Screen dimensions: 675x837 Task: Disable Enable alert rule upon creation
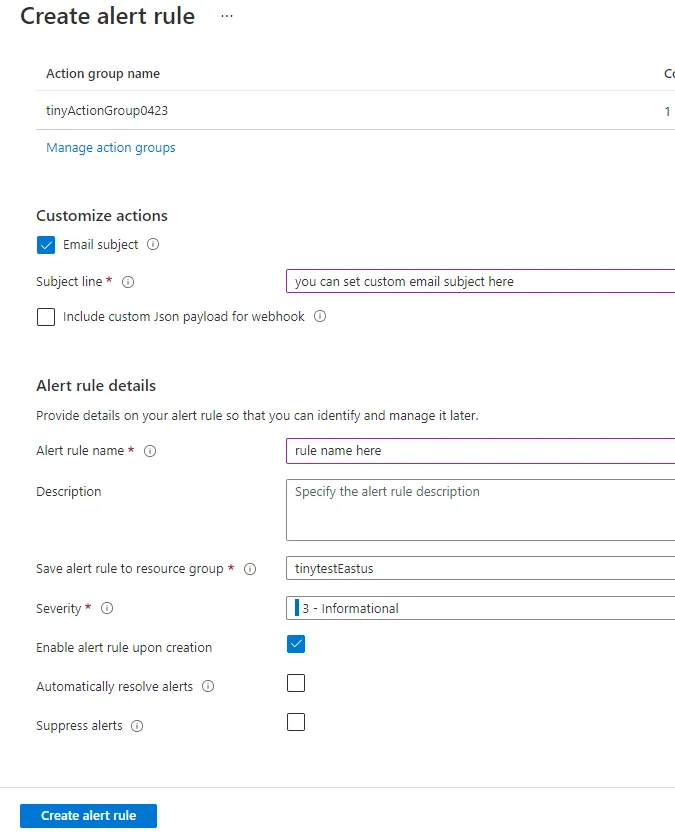click(296, 644)
